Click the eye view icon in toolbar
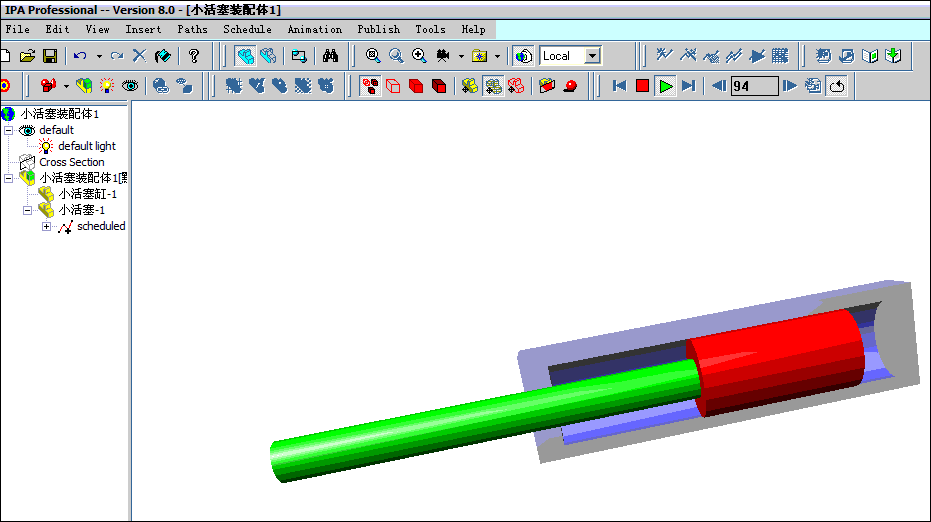The width and height of the screenshot is (931, 522). [130, 86]
